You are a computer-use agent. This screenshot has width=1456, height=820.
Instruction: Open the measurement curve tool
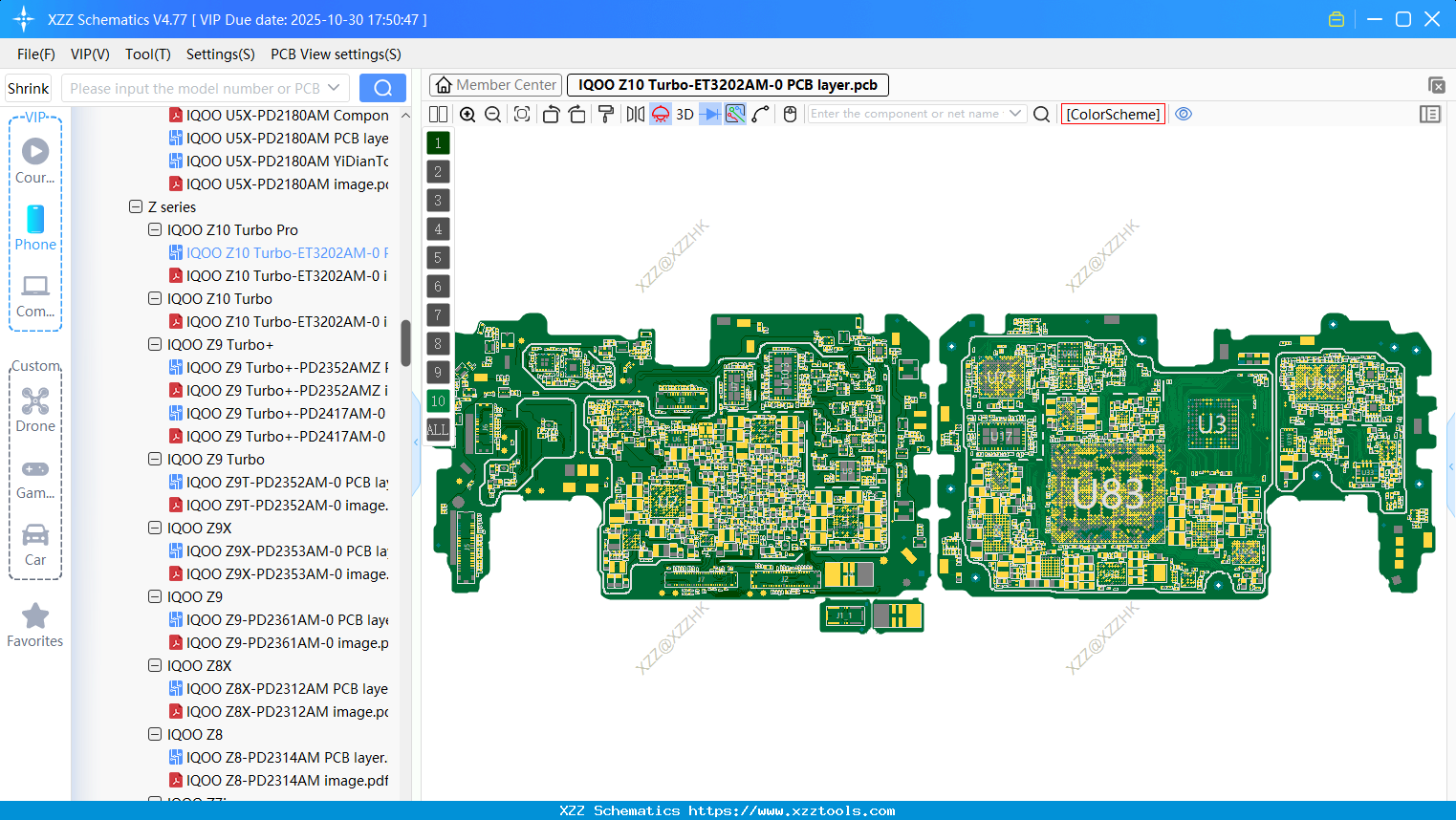click(760, 114)
